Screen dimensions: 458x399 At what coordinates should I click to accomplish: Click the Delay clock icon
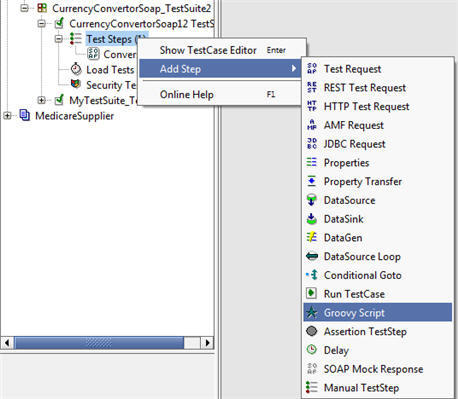click(312, 350)
